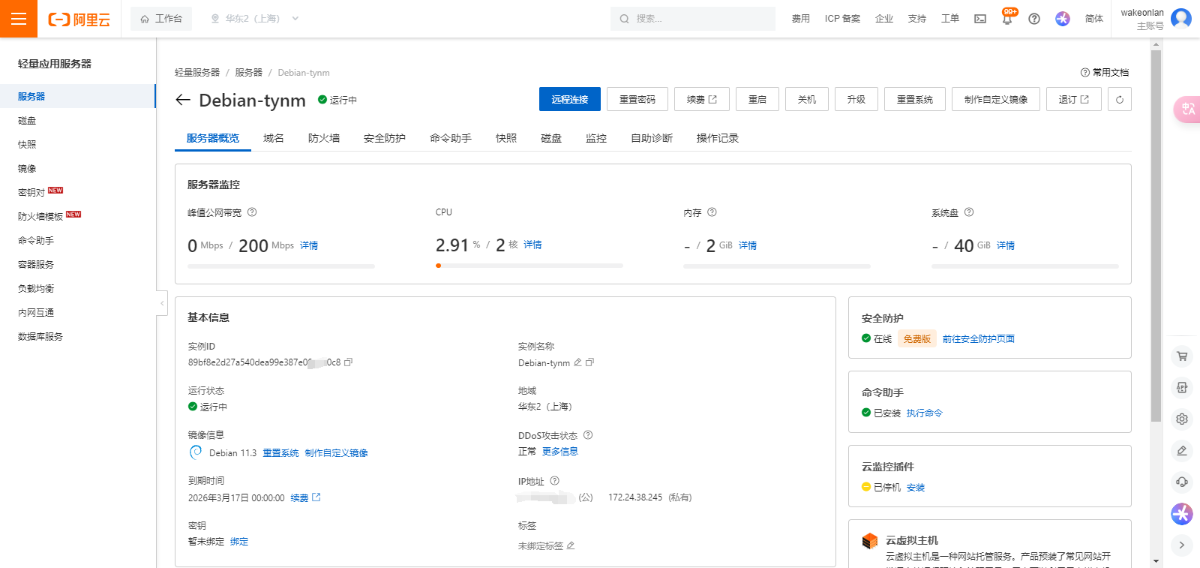Switch to the 快照 tab
The width and height of the screenshot is (1200, 568).
506,138
